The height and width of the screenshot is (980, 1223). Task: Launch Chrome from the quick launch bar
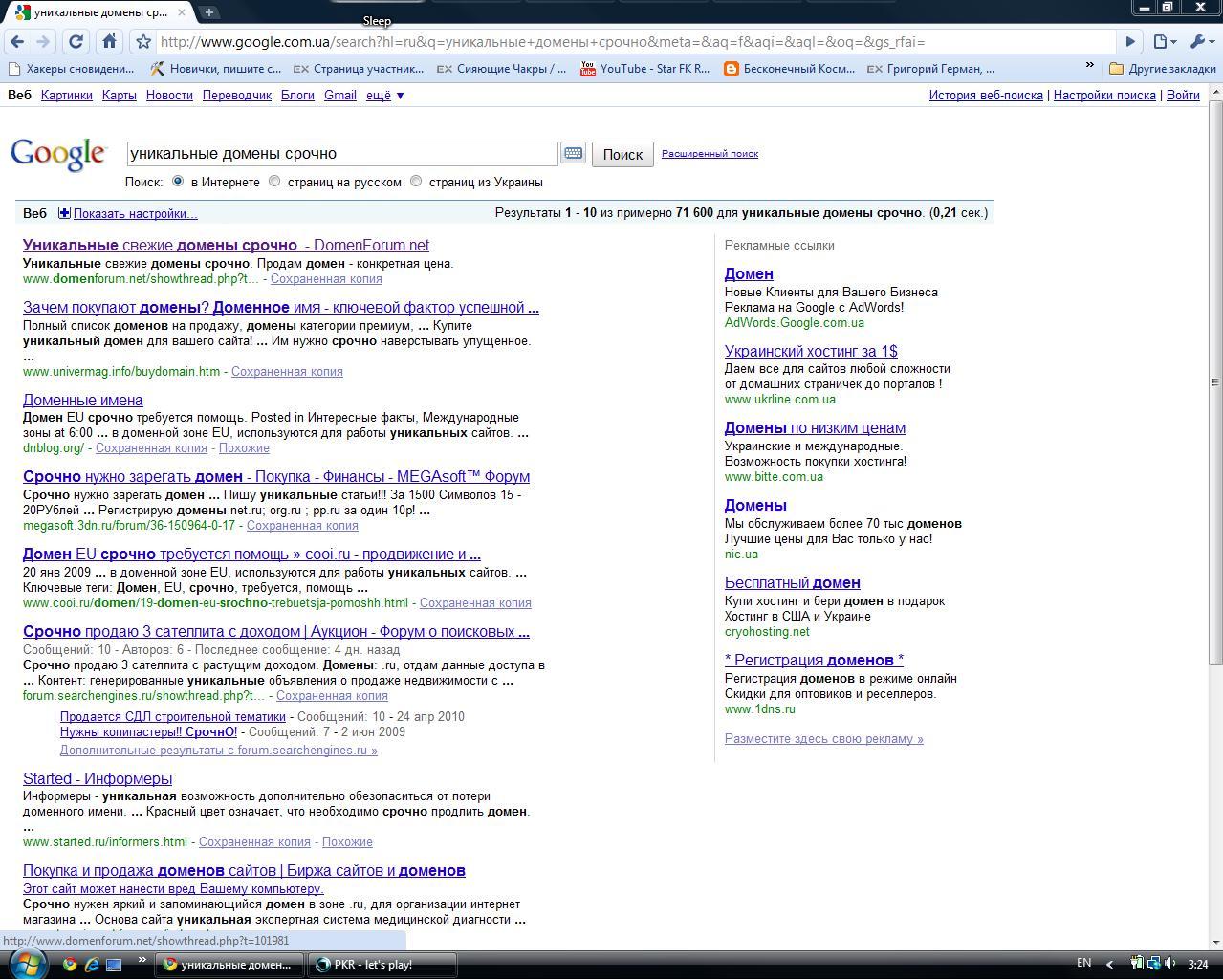pos(70,964)
